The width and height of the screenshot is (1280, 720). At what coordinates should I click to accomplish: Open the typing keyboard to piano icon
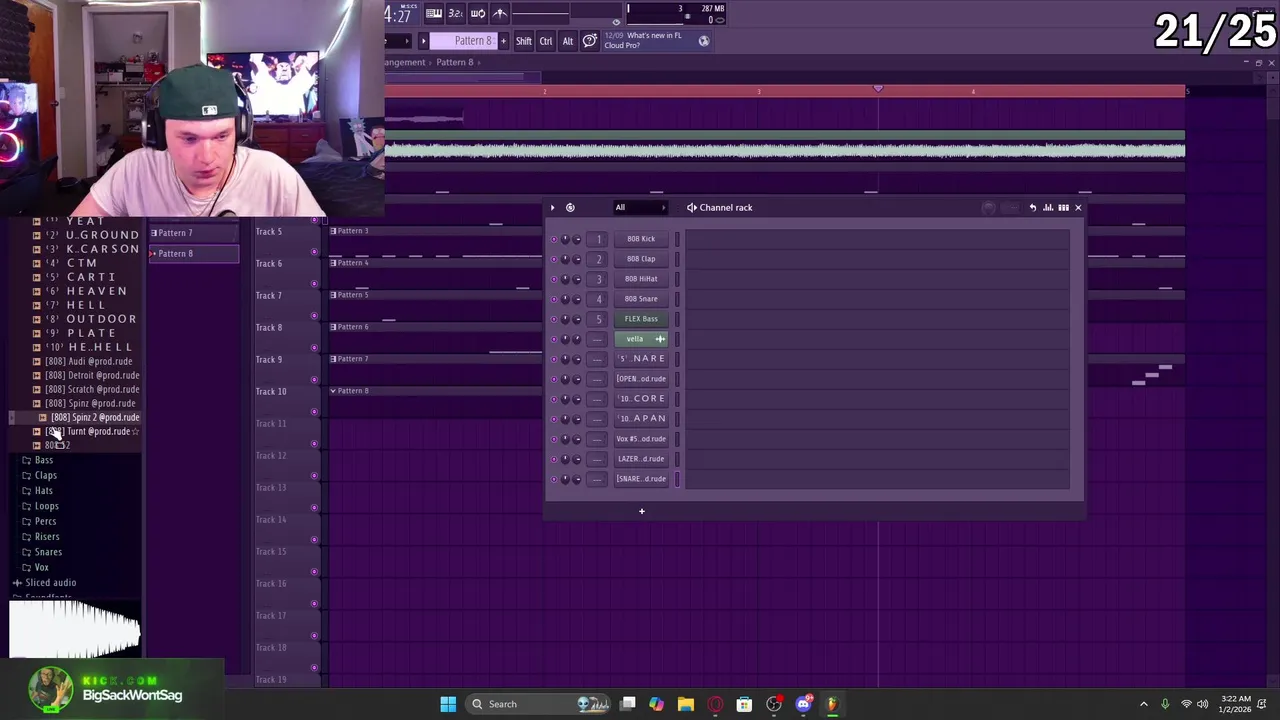coord(434,13)
